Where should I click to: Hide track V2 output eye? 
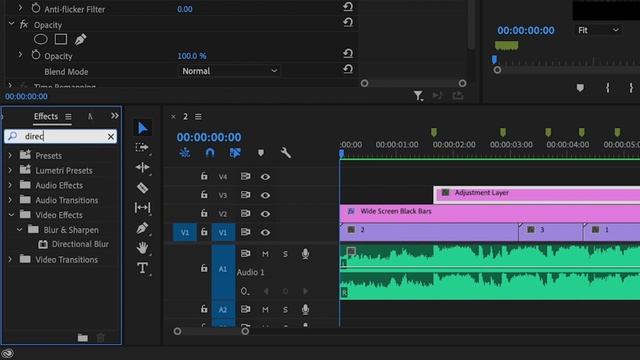point(265,213)
